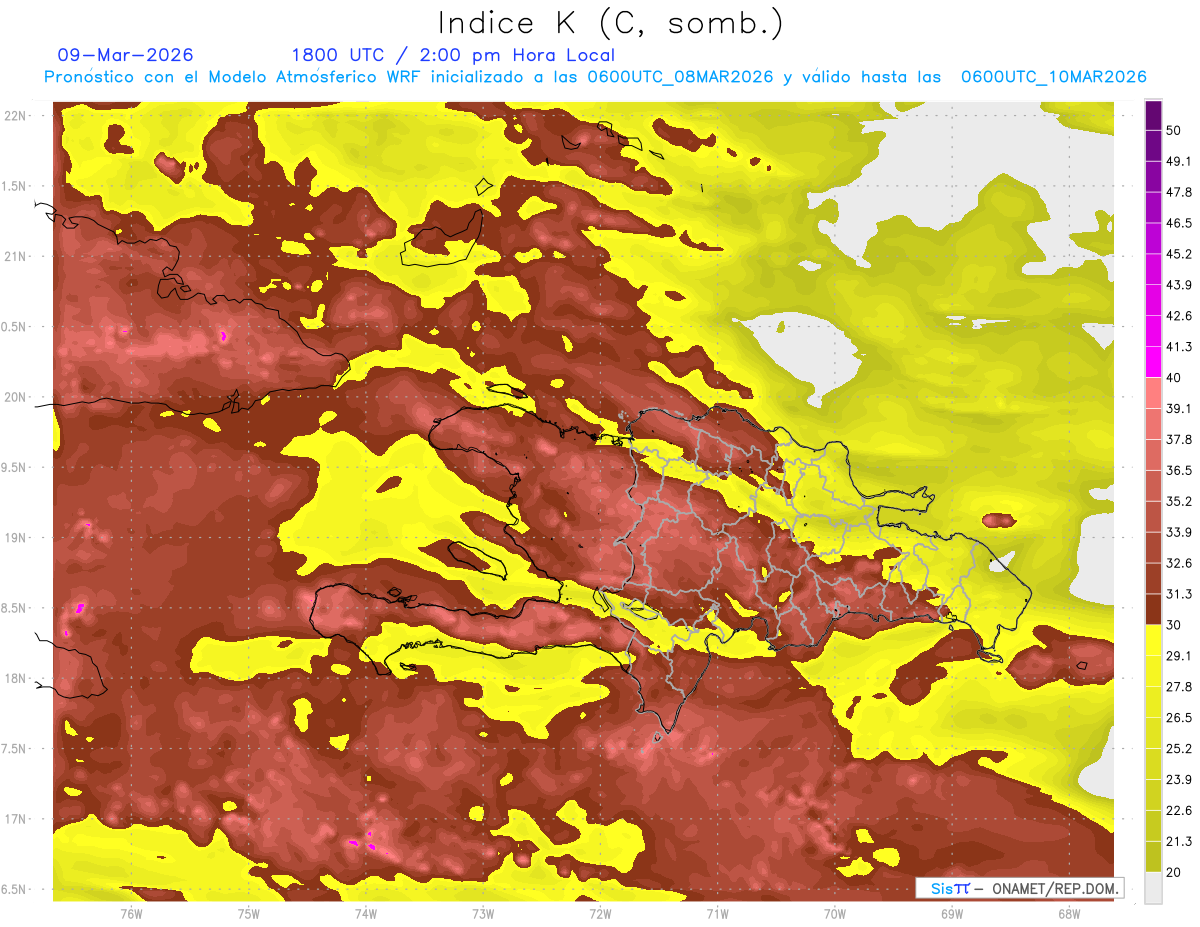The width and height of the screenshot is (1200, 927).
Task: Click the "9.5N" latitude label
Action: coord(15,467)
